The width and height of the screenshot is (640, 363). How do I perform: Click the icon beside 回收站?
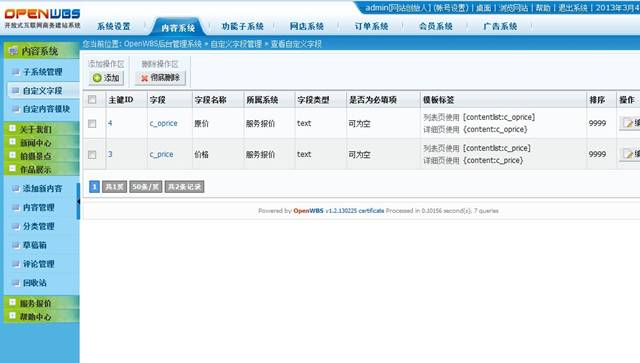pyautogui.click(x=16, y=283)
